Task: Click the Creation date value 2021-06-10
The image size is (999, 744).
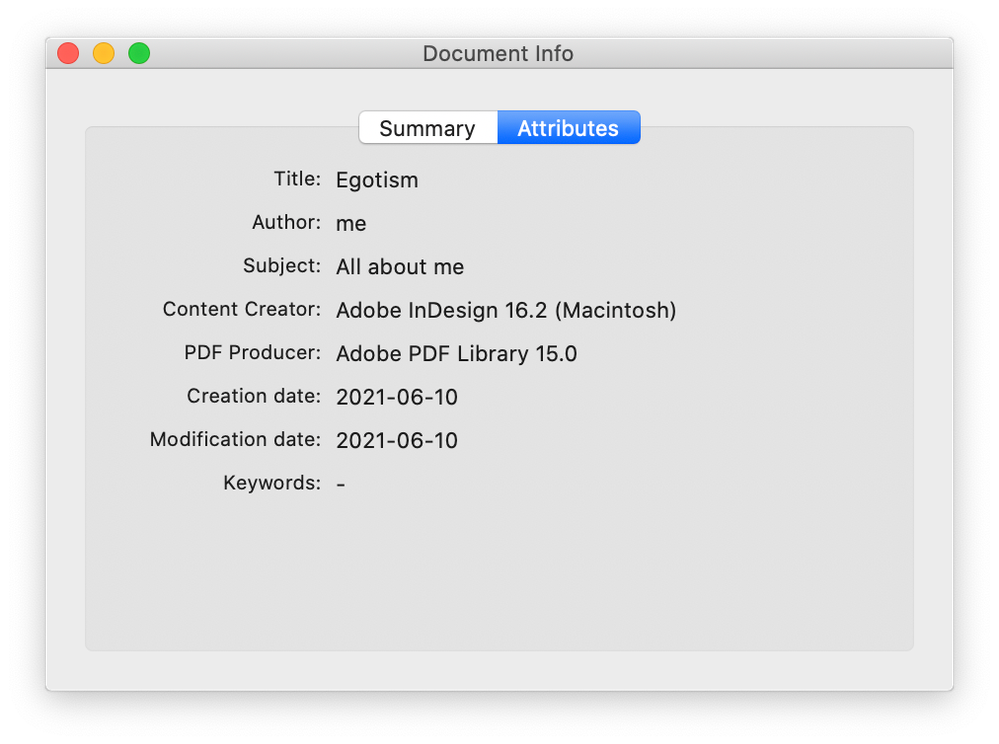Action: (x=397, y=397)
